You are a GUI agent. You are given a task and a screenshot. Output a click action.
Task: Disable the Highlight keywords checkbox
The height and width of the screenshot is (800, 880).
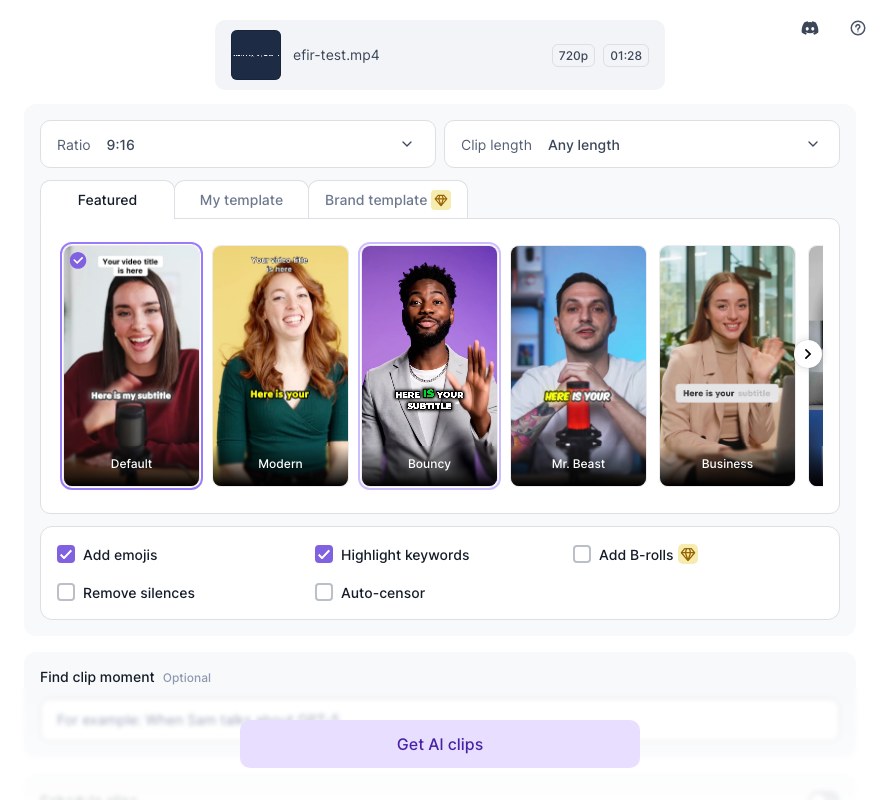point(324,554)
